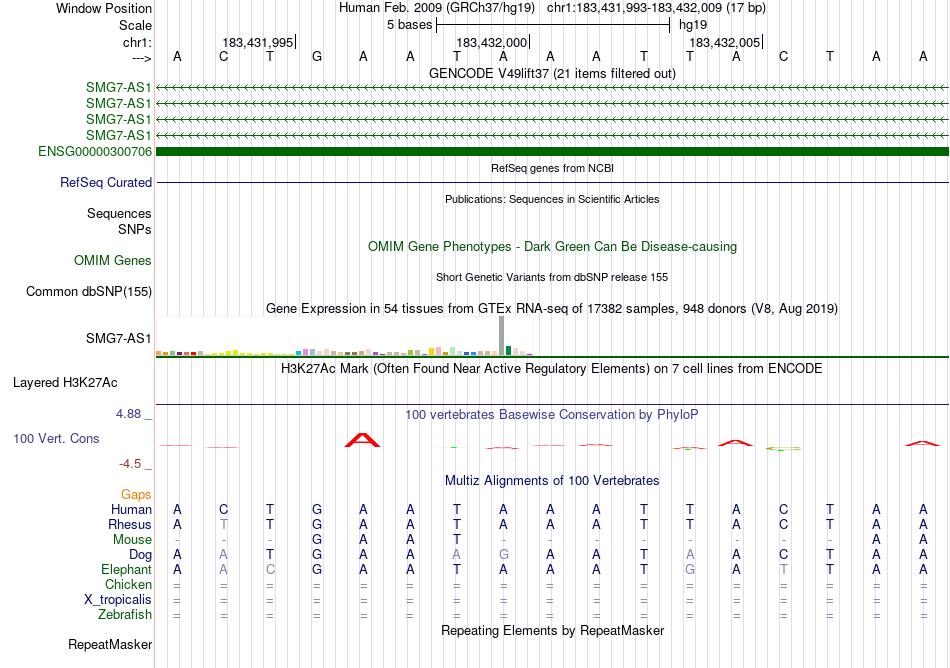
Task: Click the 4.88 PhyloP upper scale value
Action: 128,414
